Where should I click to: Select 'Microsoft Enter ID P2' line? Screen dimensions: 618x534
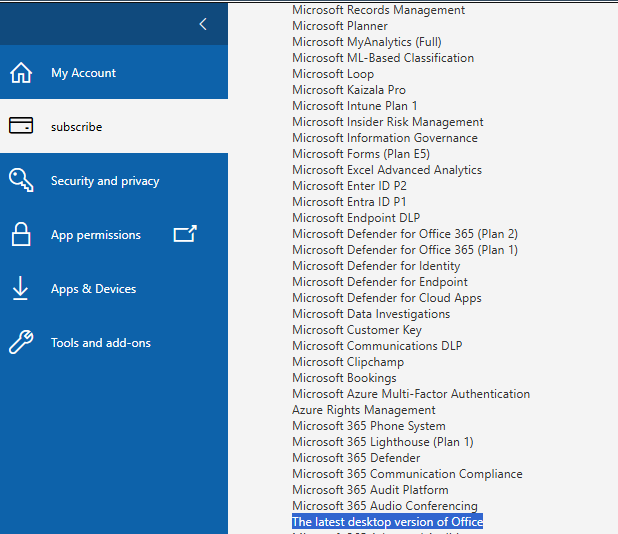(349, 186)
